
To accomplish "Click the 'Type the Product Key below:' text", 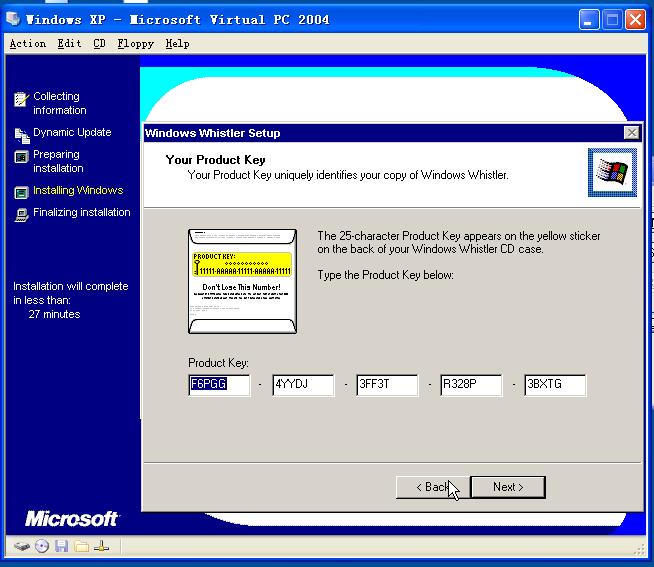I will click(385, 275).
